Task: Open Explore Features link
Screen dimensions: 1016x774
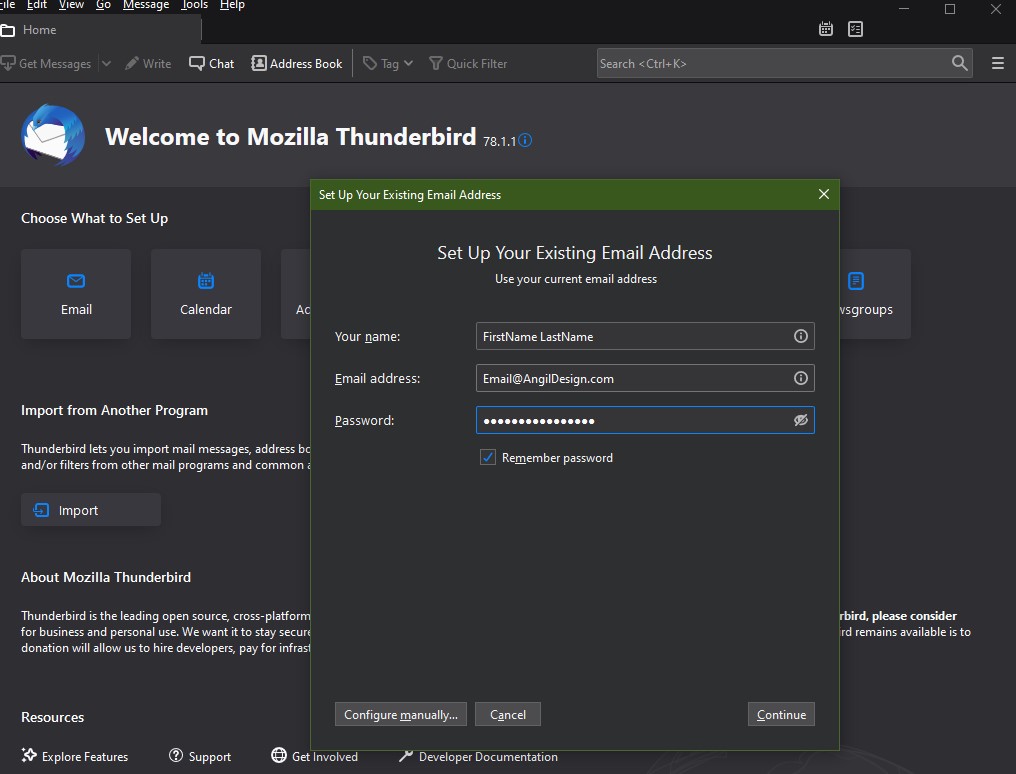Action: coord(75,756)
